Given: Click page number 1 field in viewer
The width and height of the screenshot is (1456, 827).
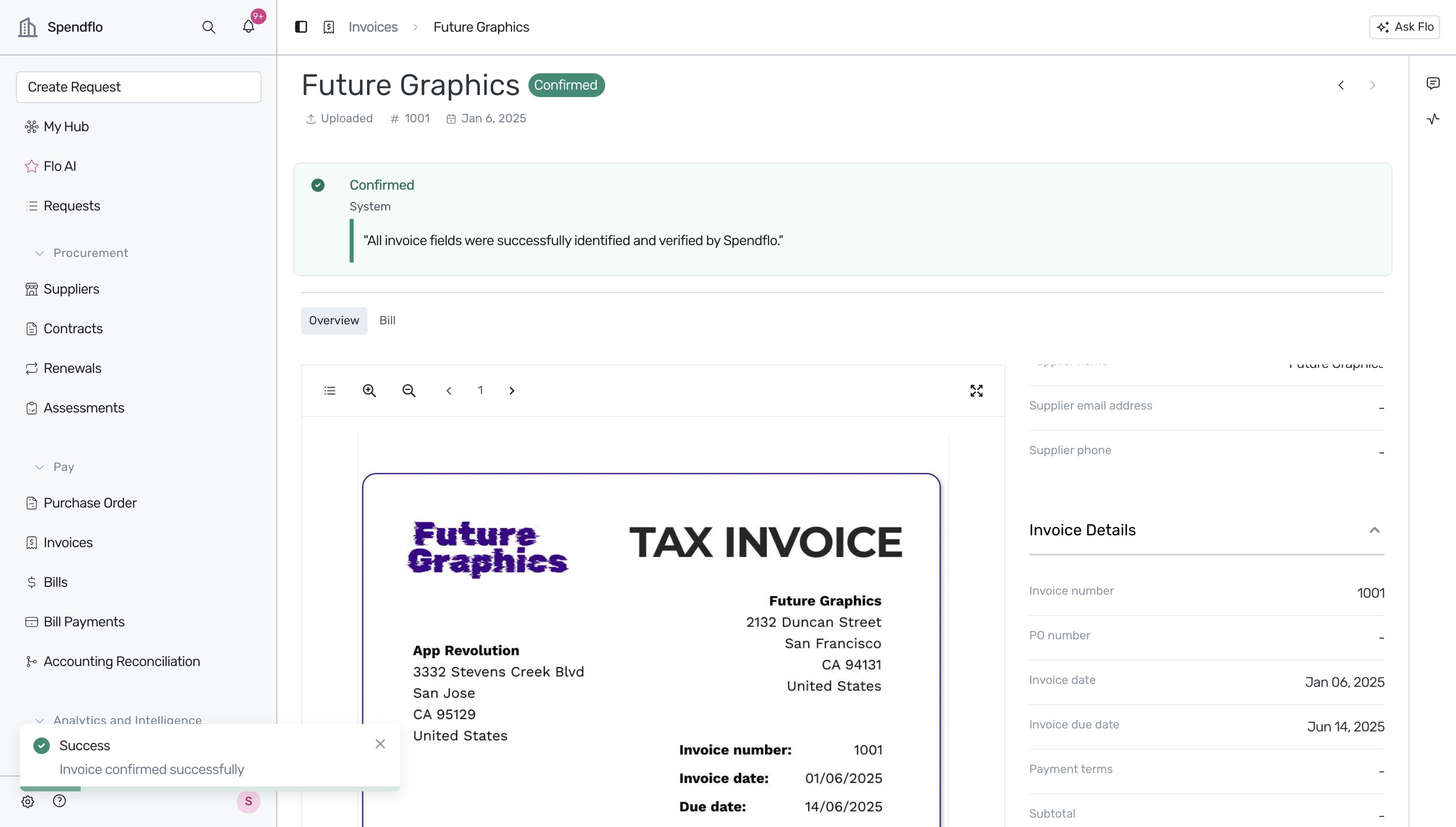Looking at the screenshot, I should pyautogui.click(x=480, y=390).
